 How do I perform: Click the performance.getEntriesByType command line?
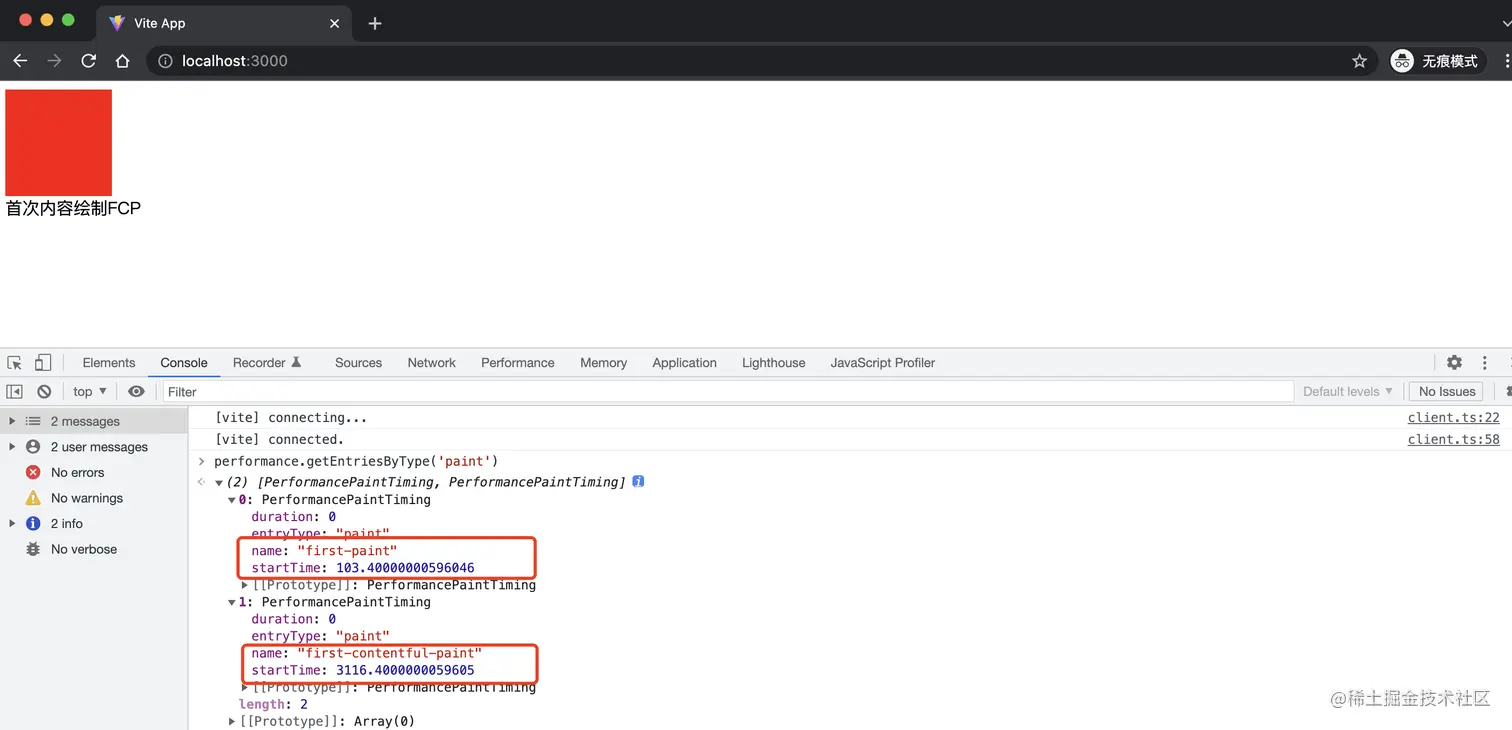pos(356,461)
